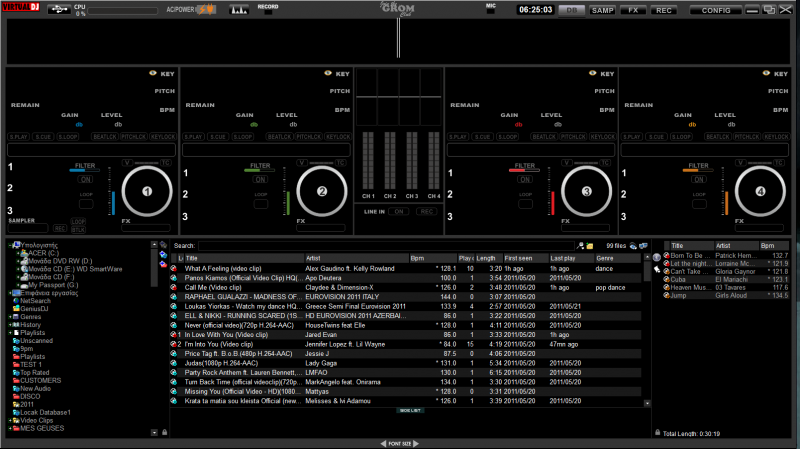This screenshot has height=449, width=800.
Task: Click S.LOOP button on deck 2
Action: point(242,137)
